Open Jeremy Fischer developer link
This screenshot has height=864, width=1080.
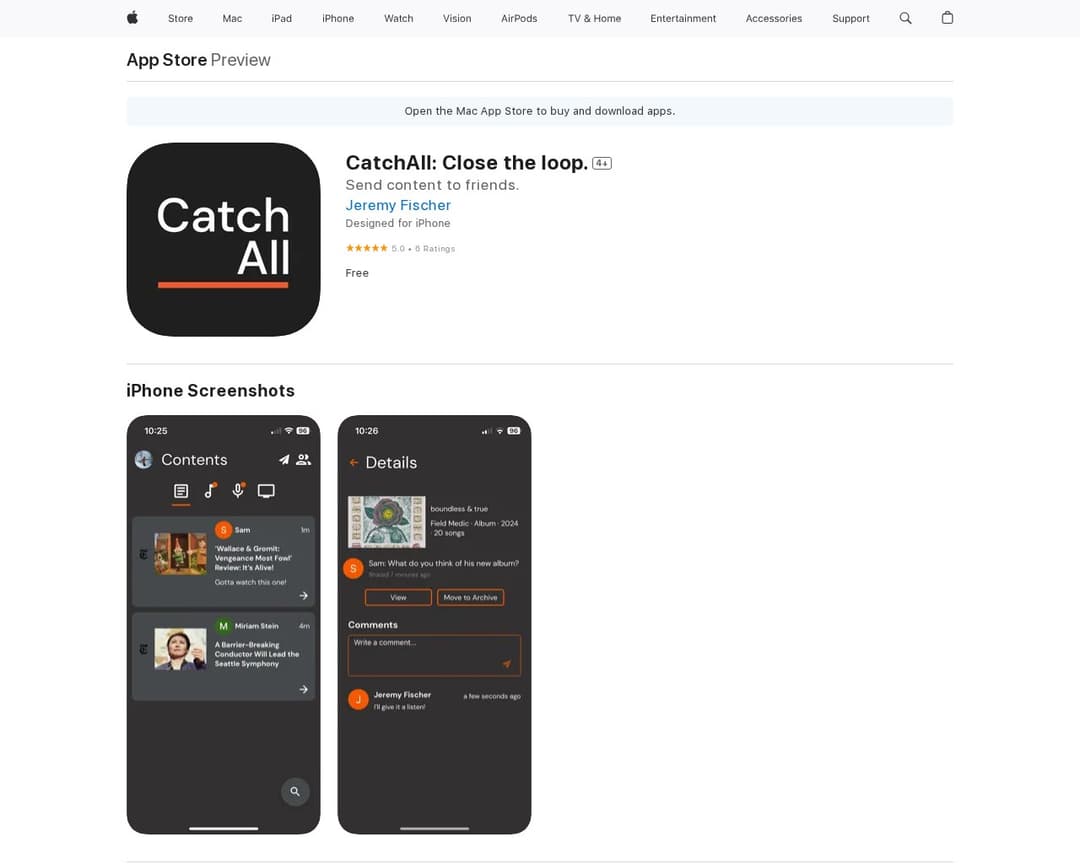pos(398,205)
